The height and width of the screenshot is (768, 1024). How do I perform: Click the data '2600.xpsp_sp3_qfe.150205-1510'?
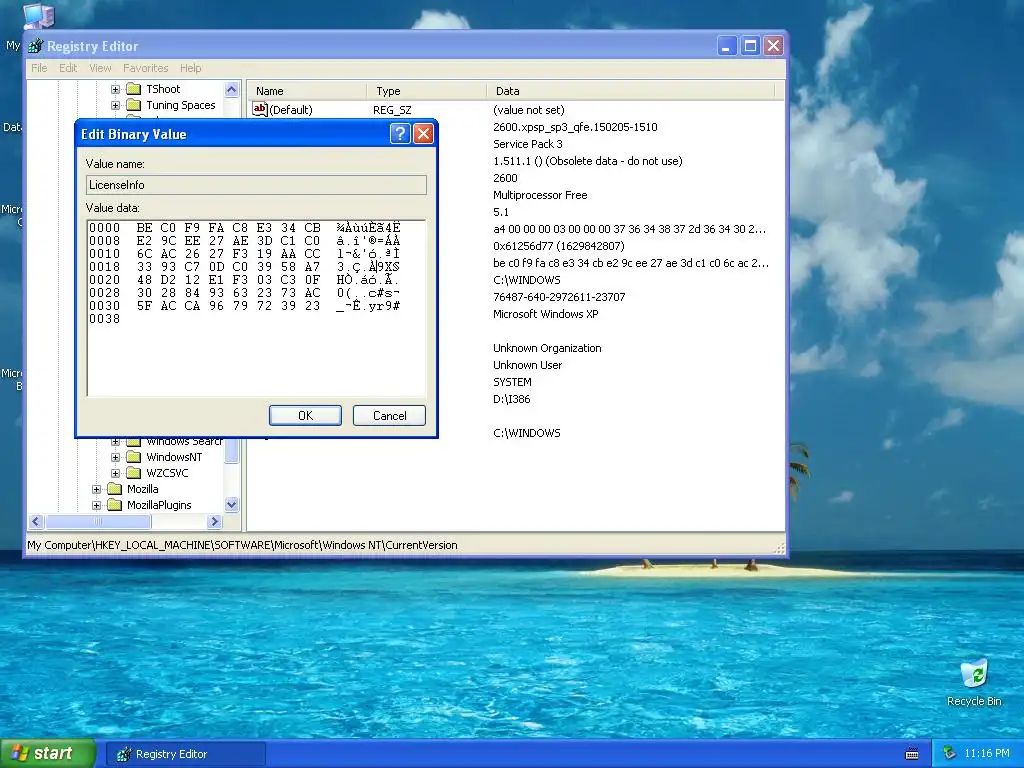pos(575,127)
